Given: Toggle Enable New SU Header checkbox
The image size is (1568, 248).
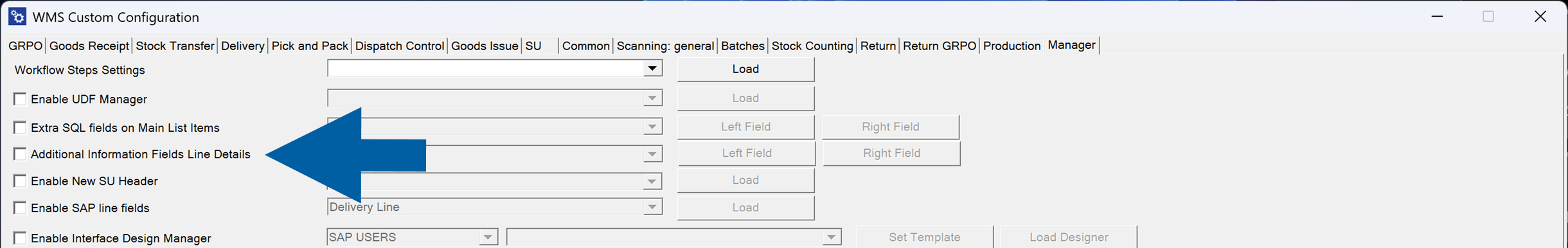Looking at the screenshot, I should coord(20,181).
